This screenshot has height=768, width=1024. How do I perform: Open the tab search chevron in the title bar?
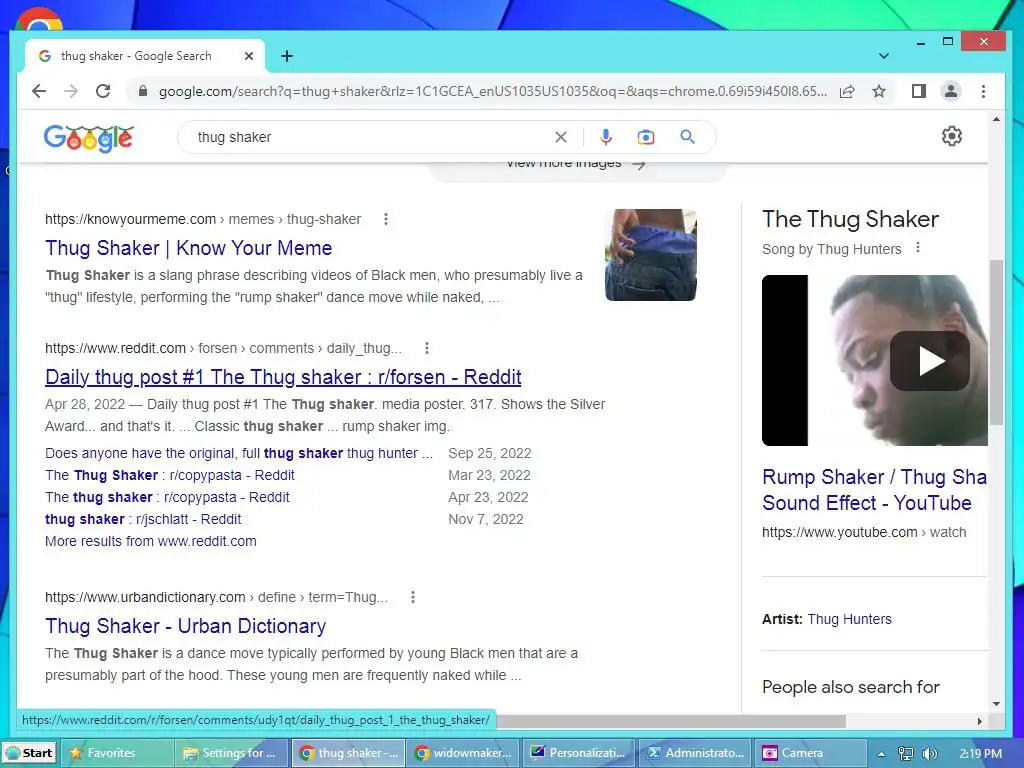point(884,56)
